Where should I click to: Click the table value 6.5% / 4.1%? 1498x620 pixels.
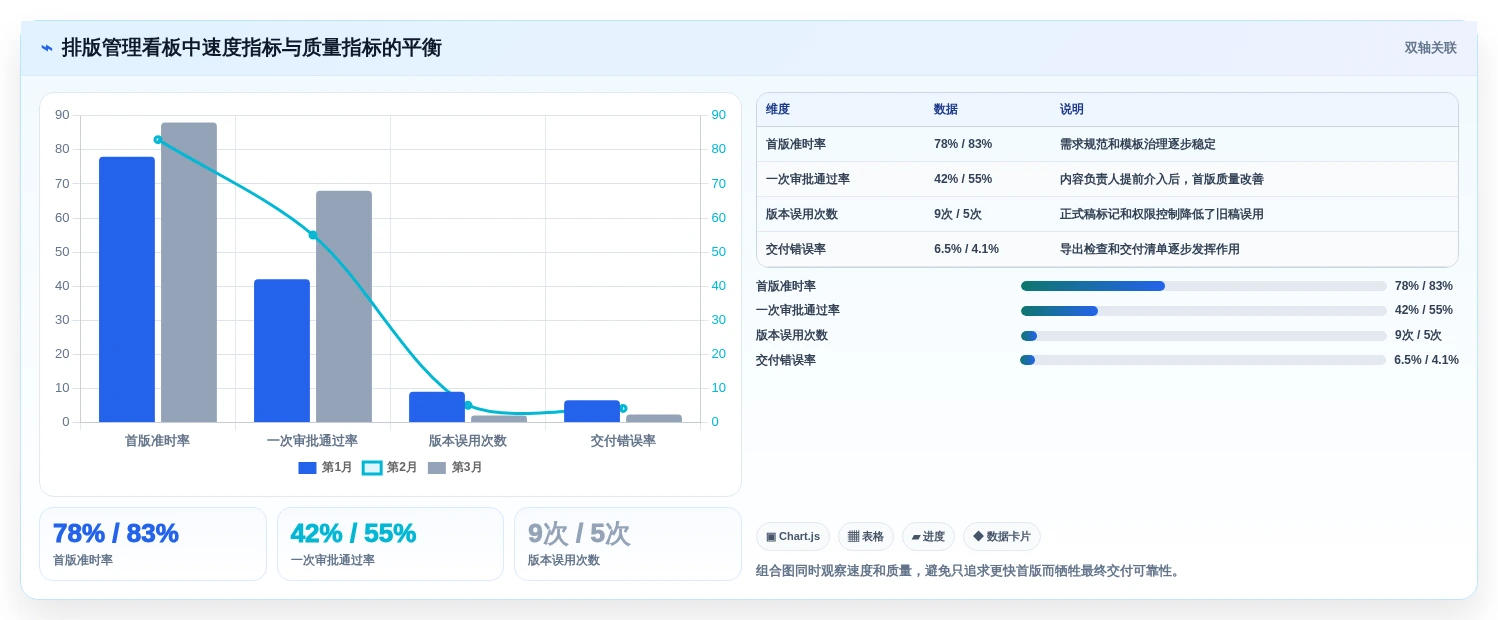tap(967, 249)
